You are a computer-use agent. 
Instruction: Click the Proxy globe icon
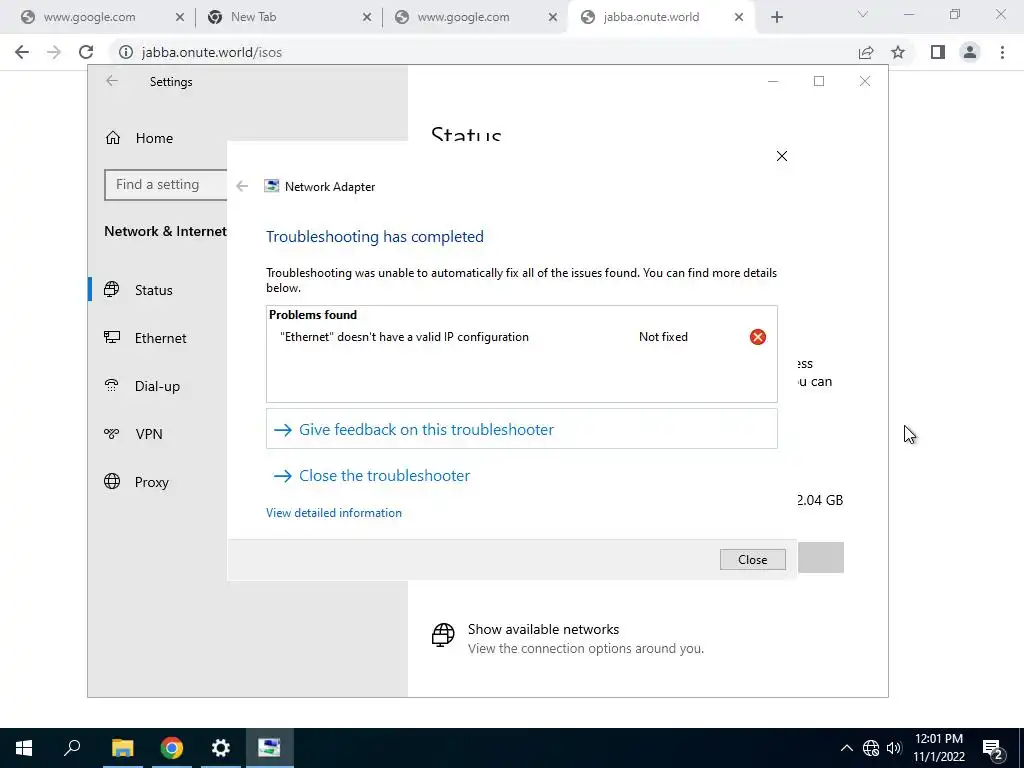click(x=112, y=481)
